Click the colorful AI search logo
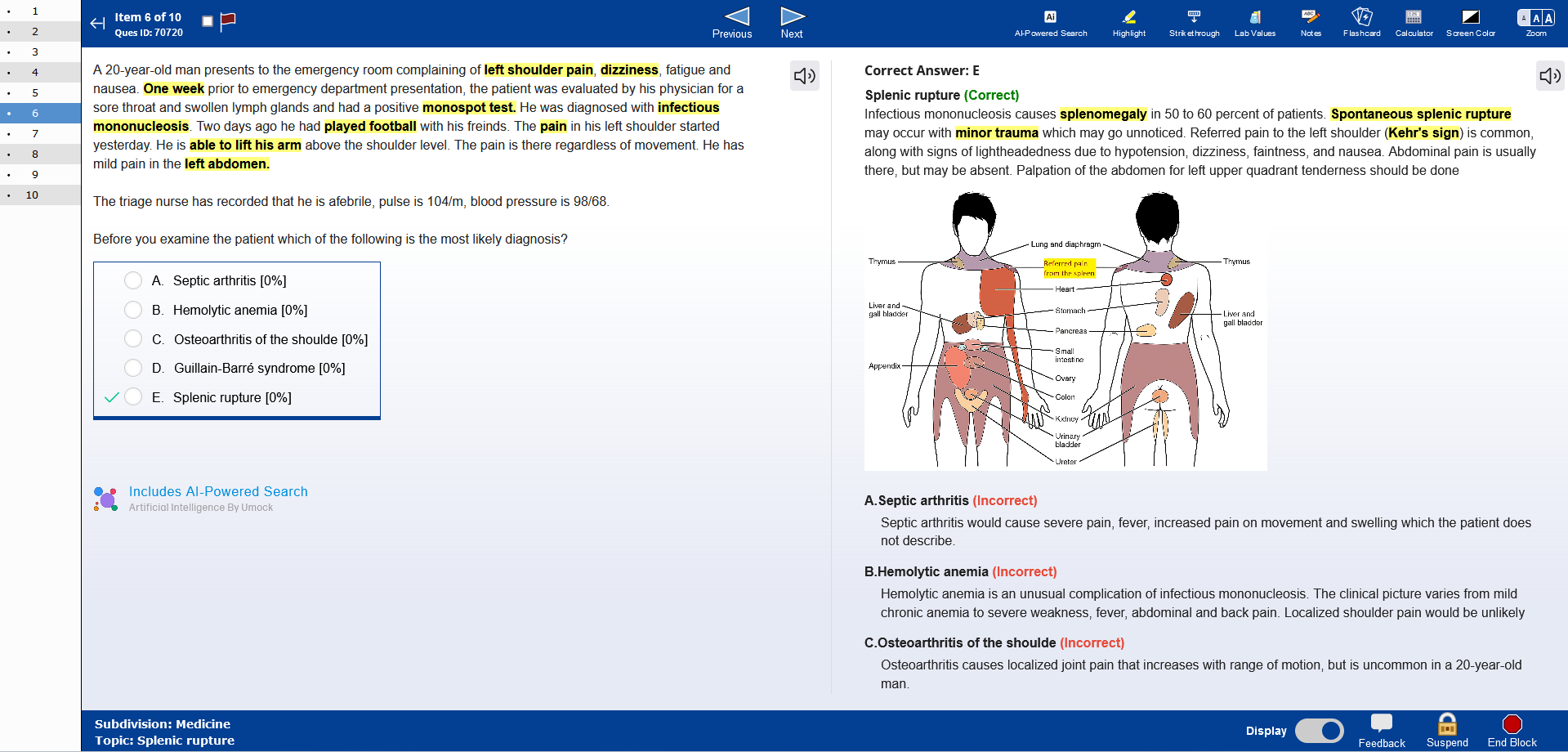Image resolution: width=1568 pixels, height=752 pixels. pos(105,499)
